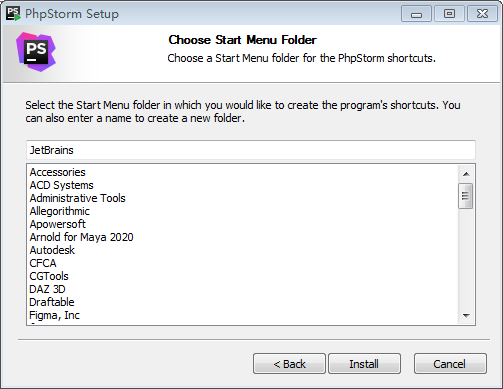
Task: Select the Accessories folder
Action: tap(57, 172)
